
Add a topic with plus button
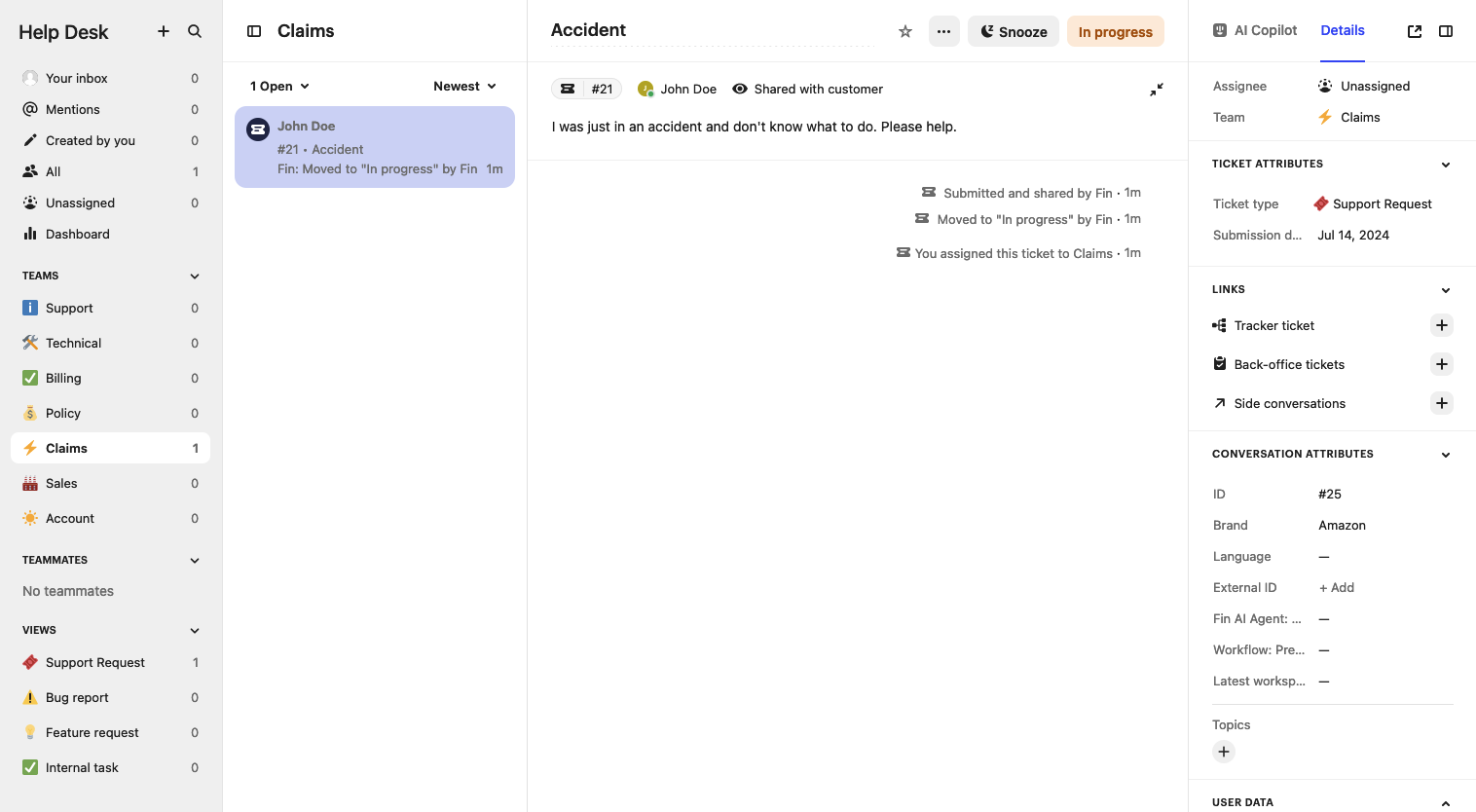tap(1224, 752)
